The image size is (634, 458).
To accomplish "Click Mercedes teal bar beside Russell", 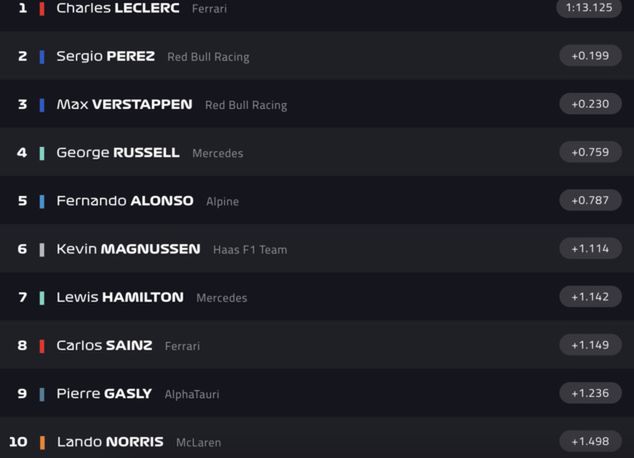I will point(42,153).
